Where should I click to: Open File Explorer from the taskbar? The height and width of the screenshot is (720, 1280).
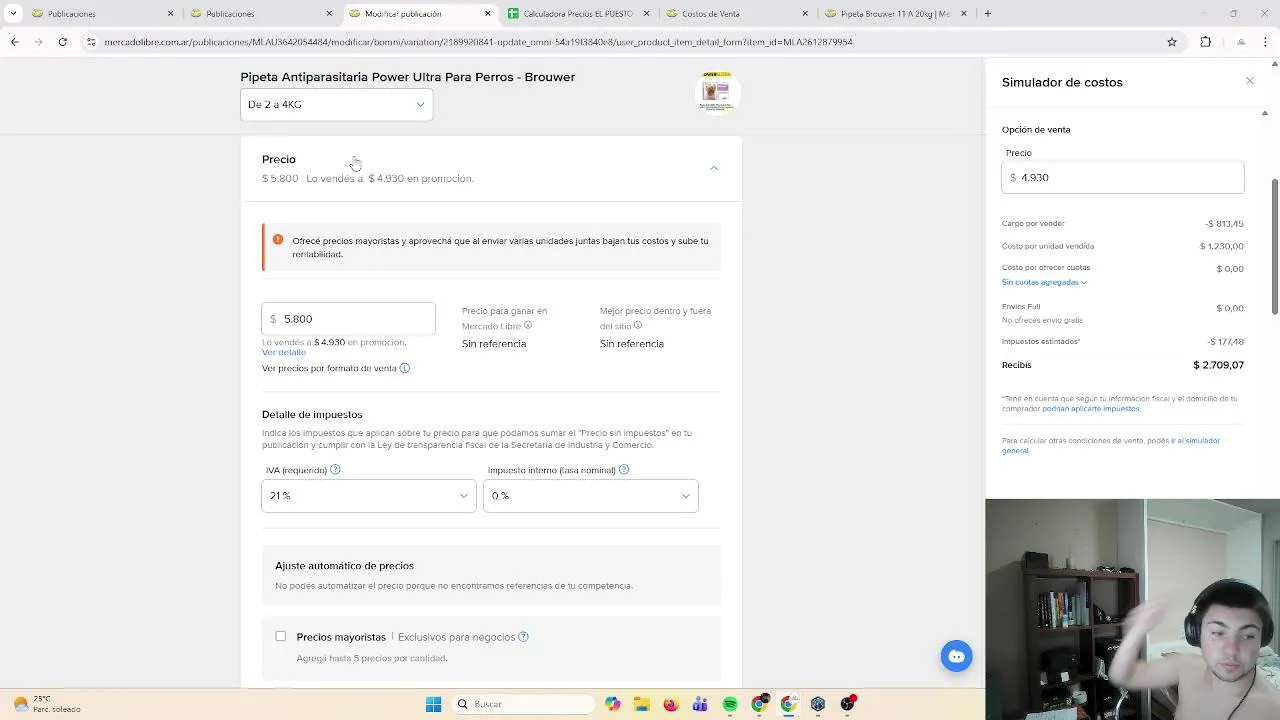641,704
